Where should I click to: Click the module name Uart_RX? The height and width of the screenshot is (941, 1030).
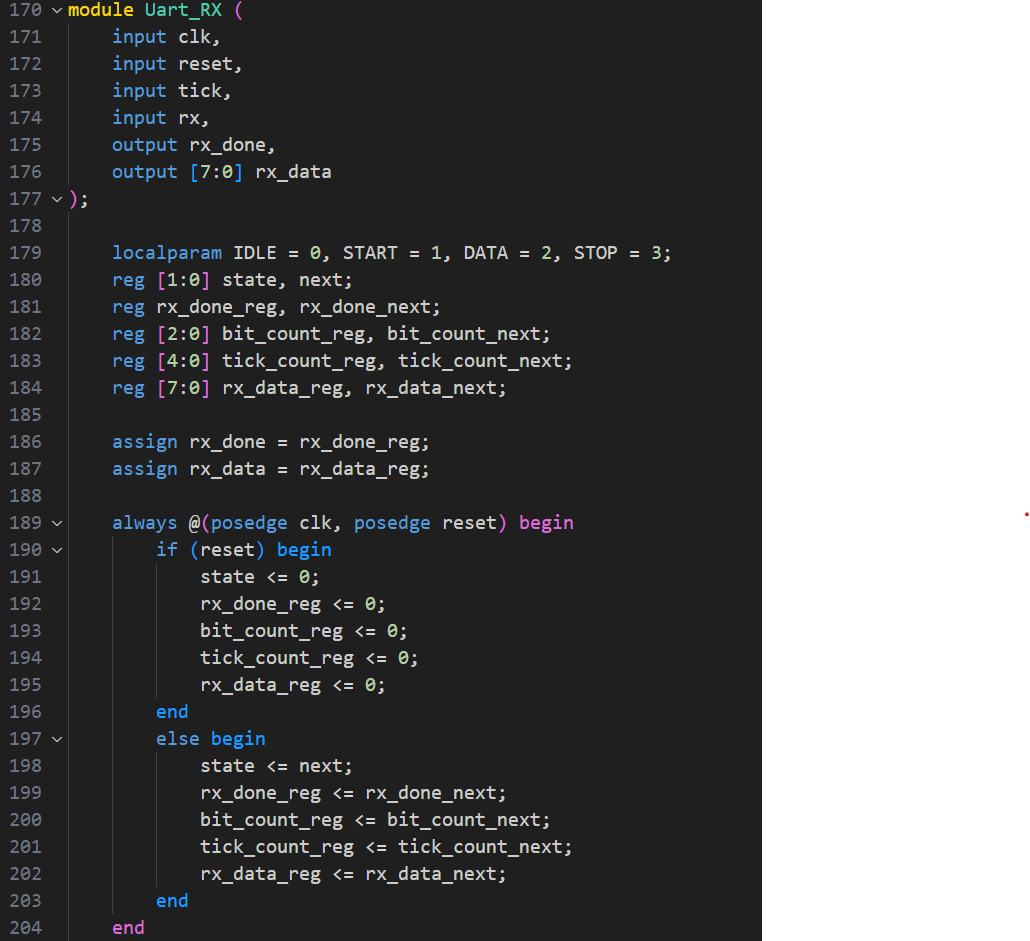pos(183,11)
